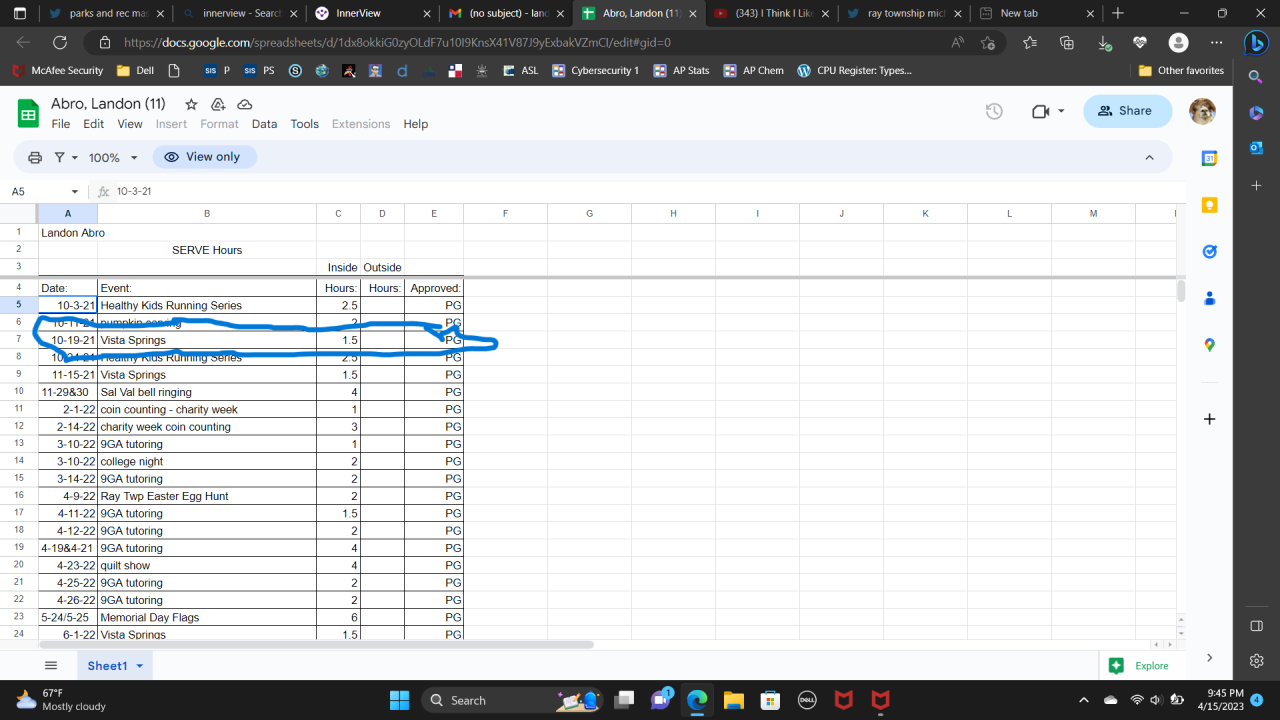This screenshot has height=720, width=1280.
Task: Show hidden system tray icons
Action: coord(1083,699)
